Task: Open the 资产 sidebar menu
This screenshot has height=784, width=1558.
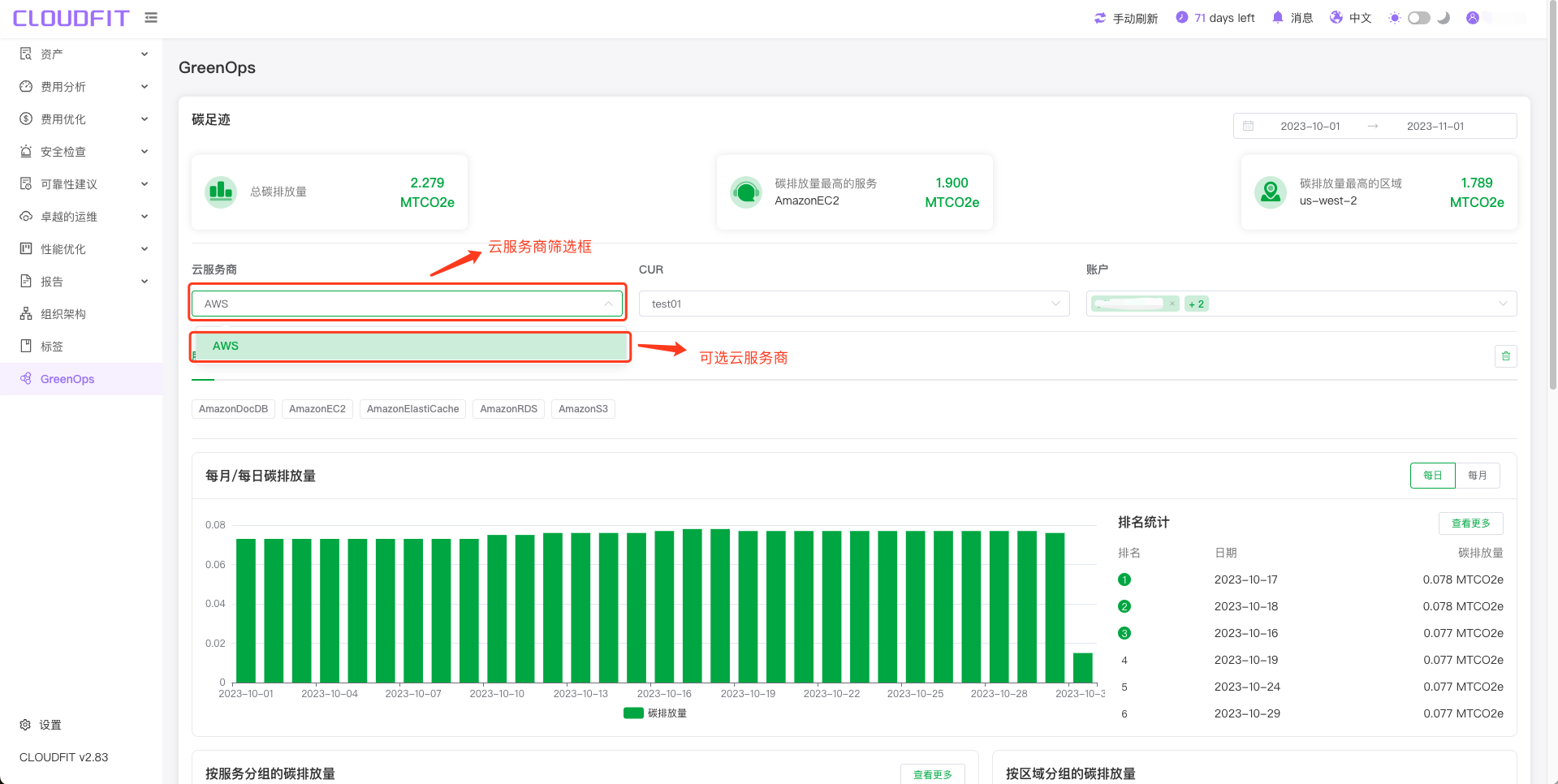Action: (81, 54)
